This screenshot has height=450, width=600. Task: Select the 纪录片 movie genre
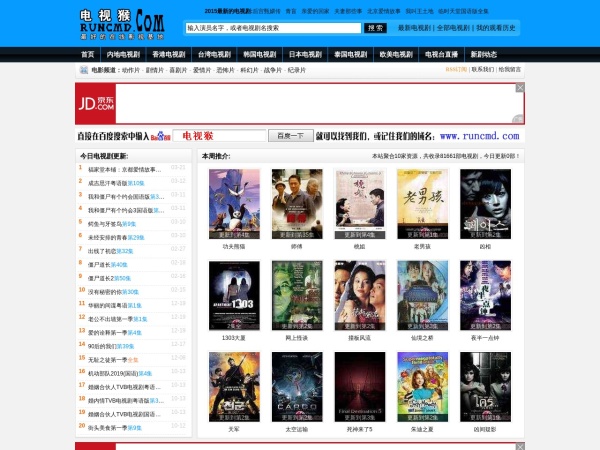coord(297,70)
